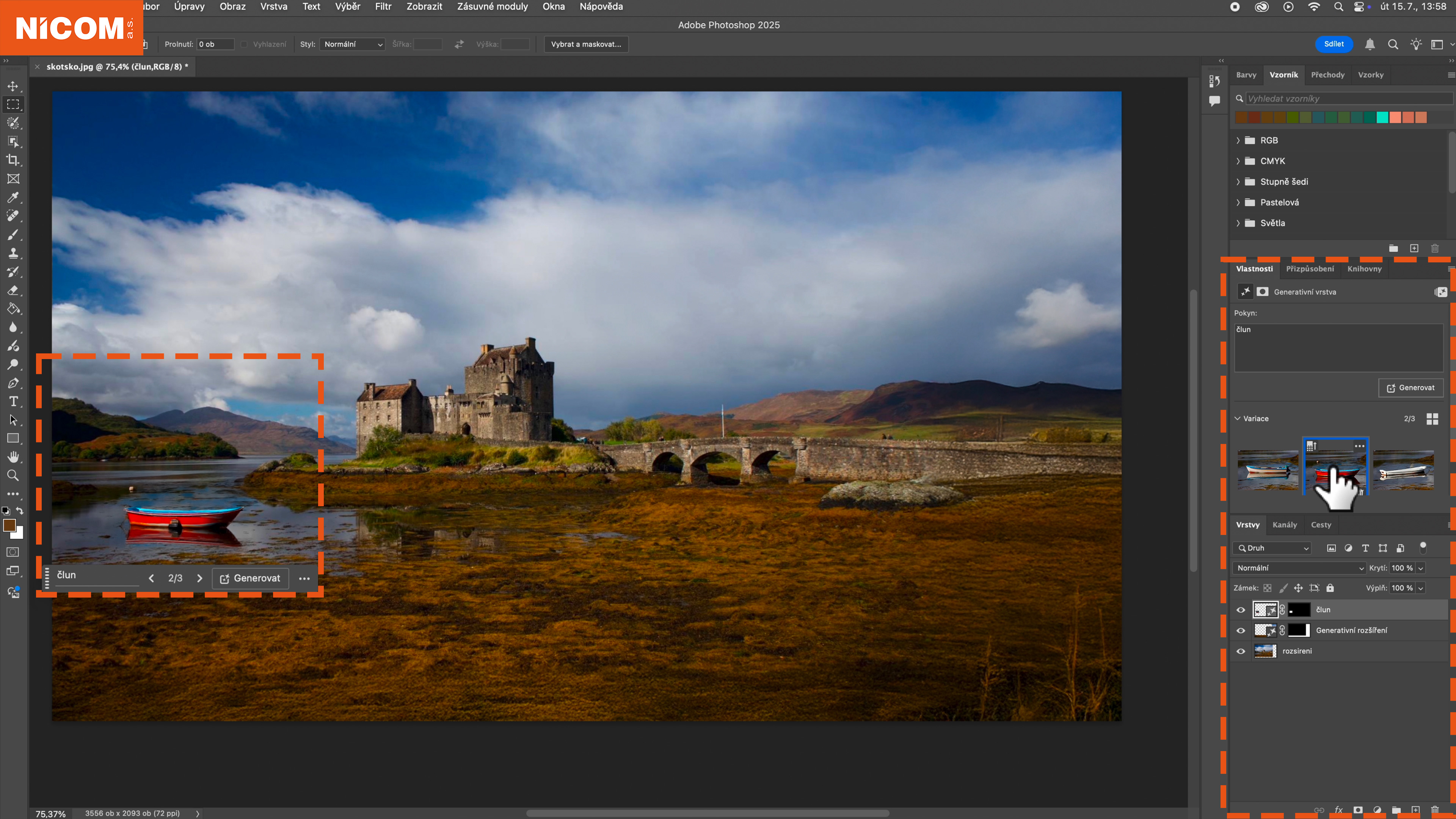Create new swatch with plus icon
The image size is (1456, 819).
click(x=1414, y=248)
